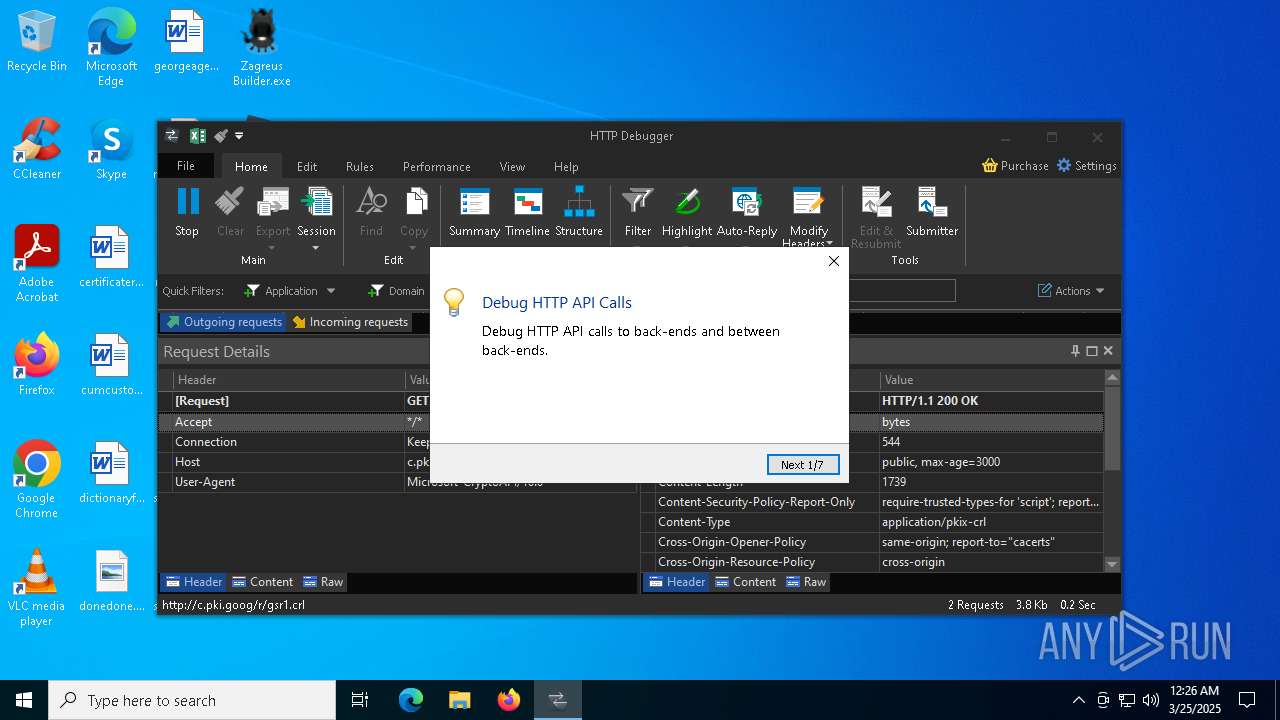Select request Raw tab at bottom left
Viewport: 1280px width, 720px height.
click(322, 582)
